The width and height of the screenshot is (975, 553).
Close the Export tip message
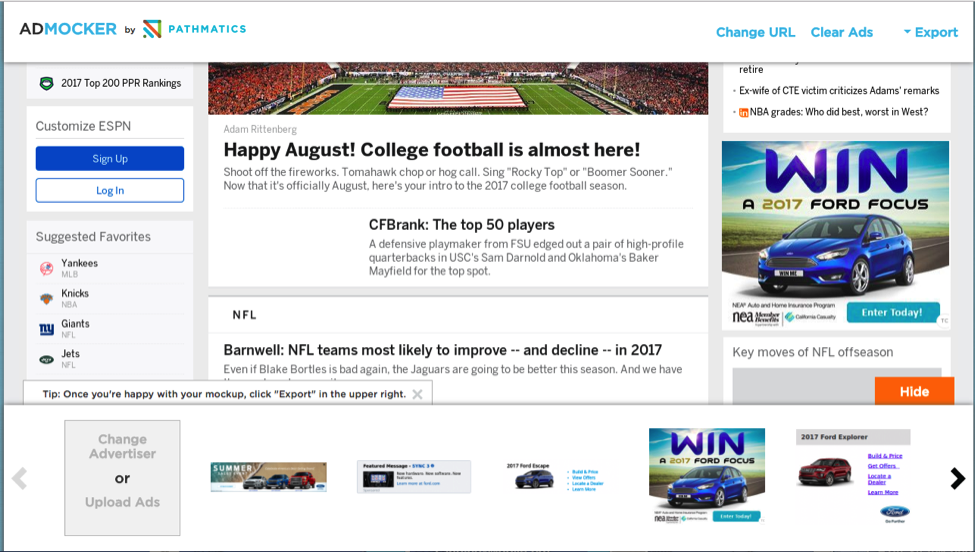point(417,394)
